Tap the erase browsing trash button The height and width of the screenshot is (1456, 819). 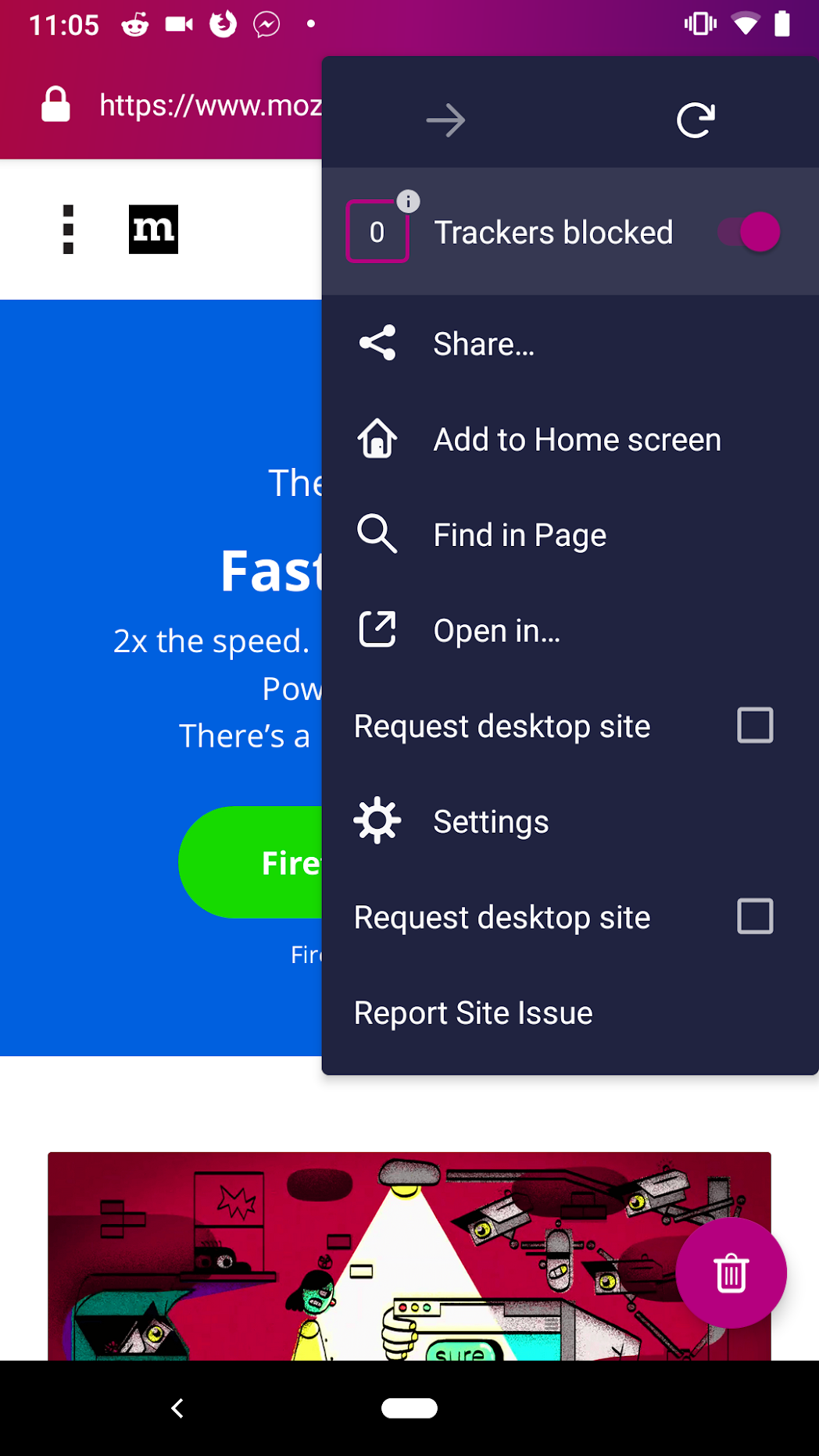coord(730,1272)
